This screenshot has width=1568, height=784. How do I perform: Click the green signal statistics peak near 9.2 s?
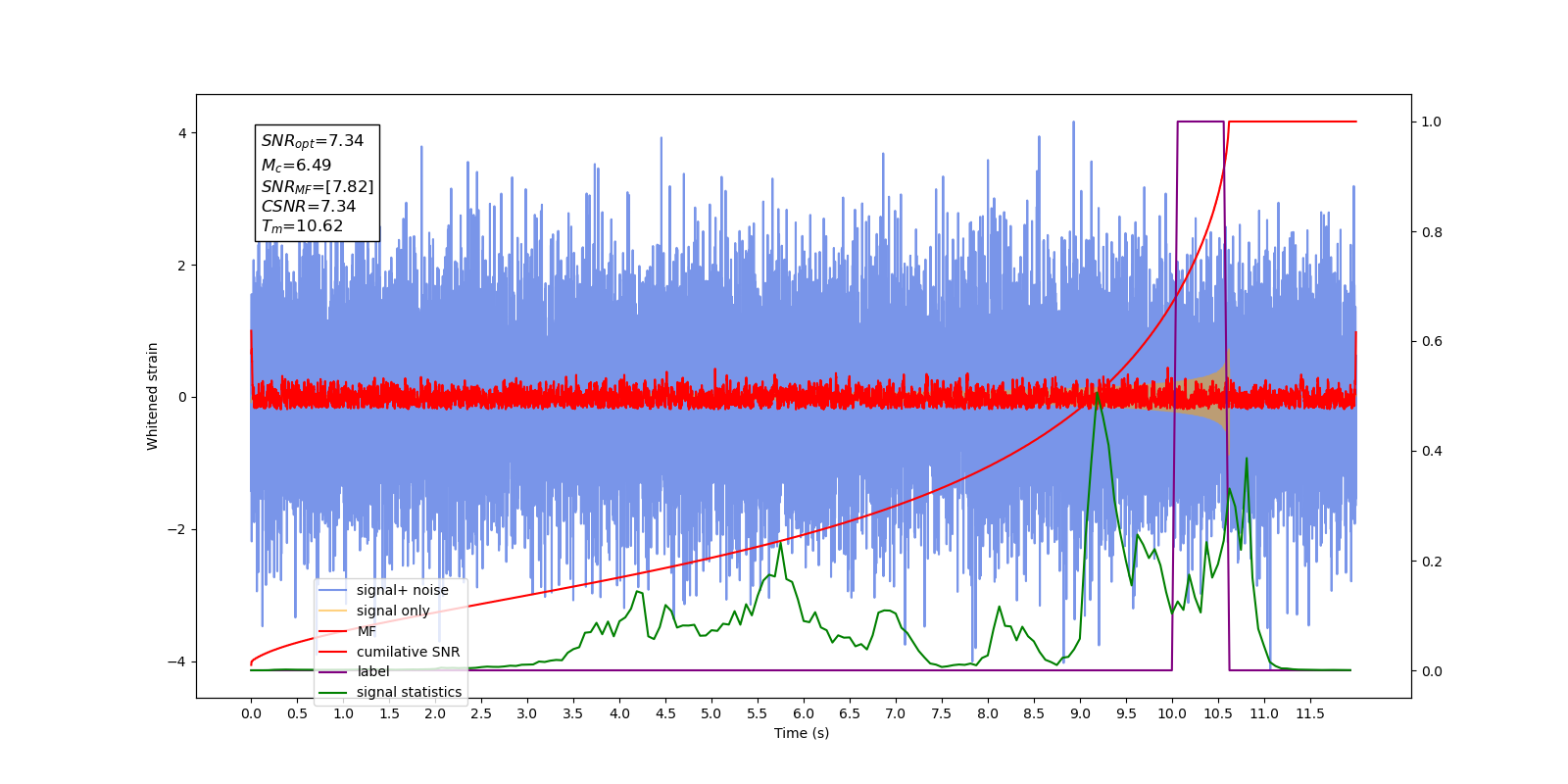click(x=1097, y=395)
